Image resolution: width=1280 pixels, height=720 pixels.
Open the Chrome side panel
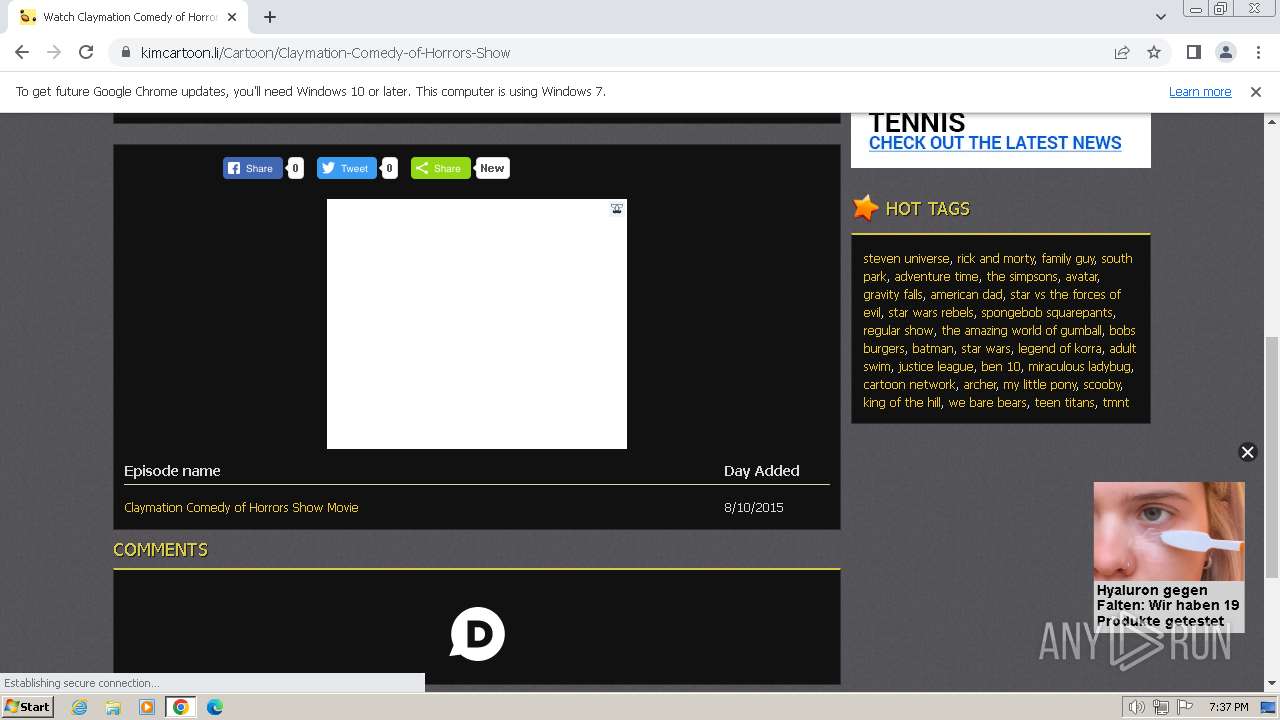click(x=1193, y=52)
